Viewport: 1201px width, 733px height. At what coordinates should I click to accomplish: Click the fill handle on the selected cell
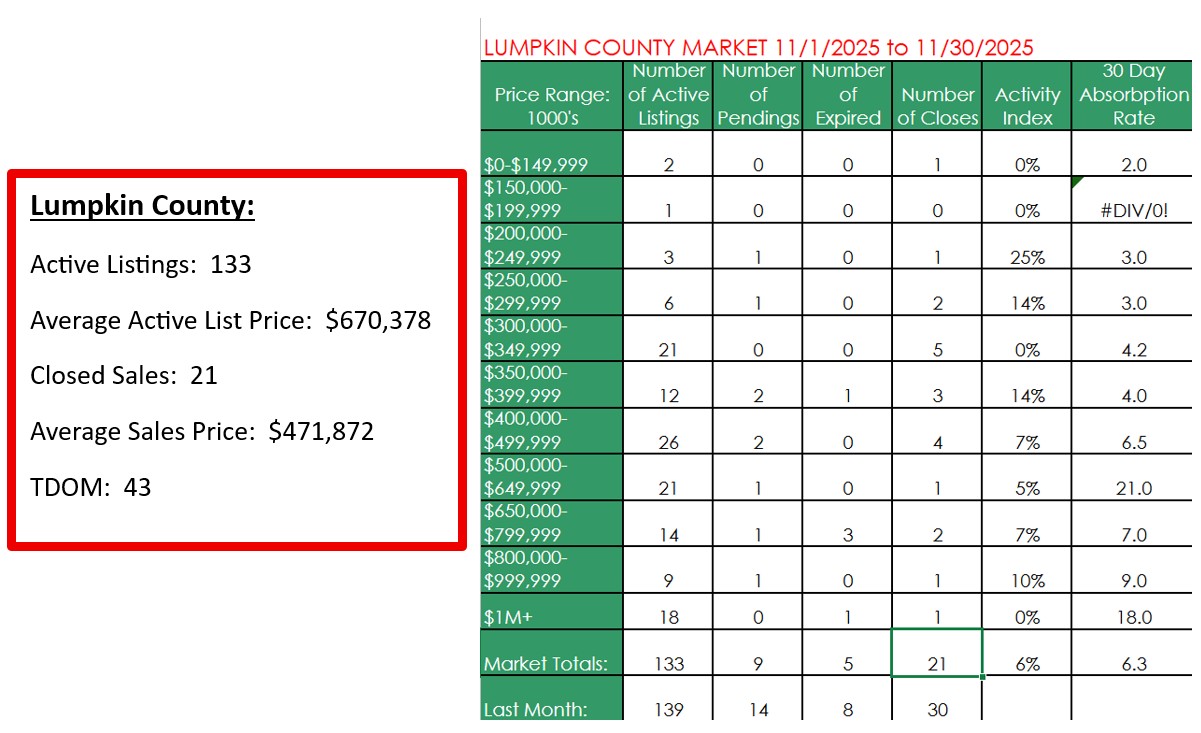(982, 677)
